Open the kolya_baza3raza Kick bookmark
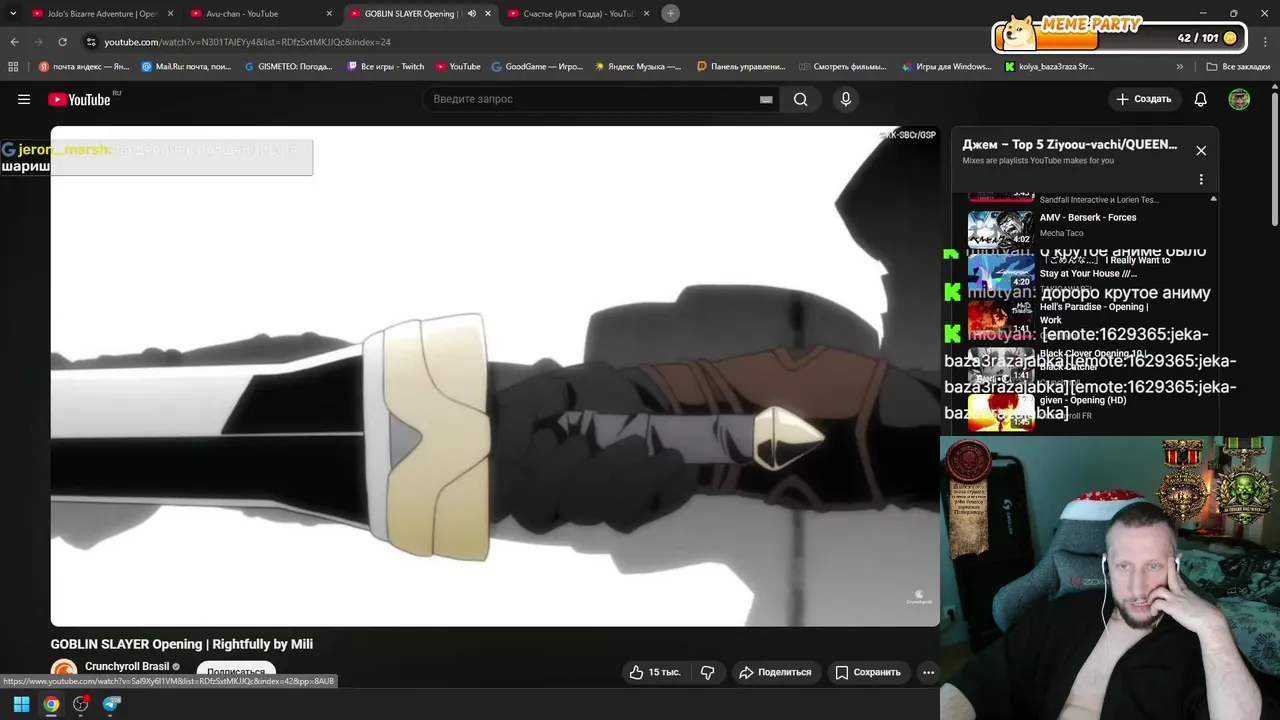The width and height of the screenshot is (1280, 720). (1048, 67)
